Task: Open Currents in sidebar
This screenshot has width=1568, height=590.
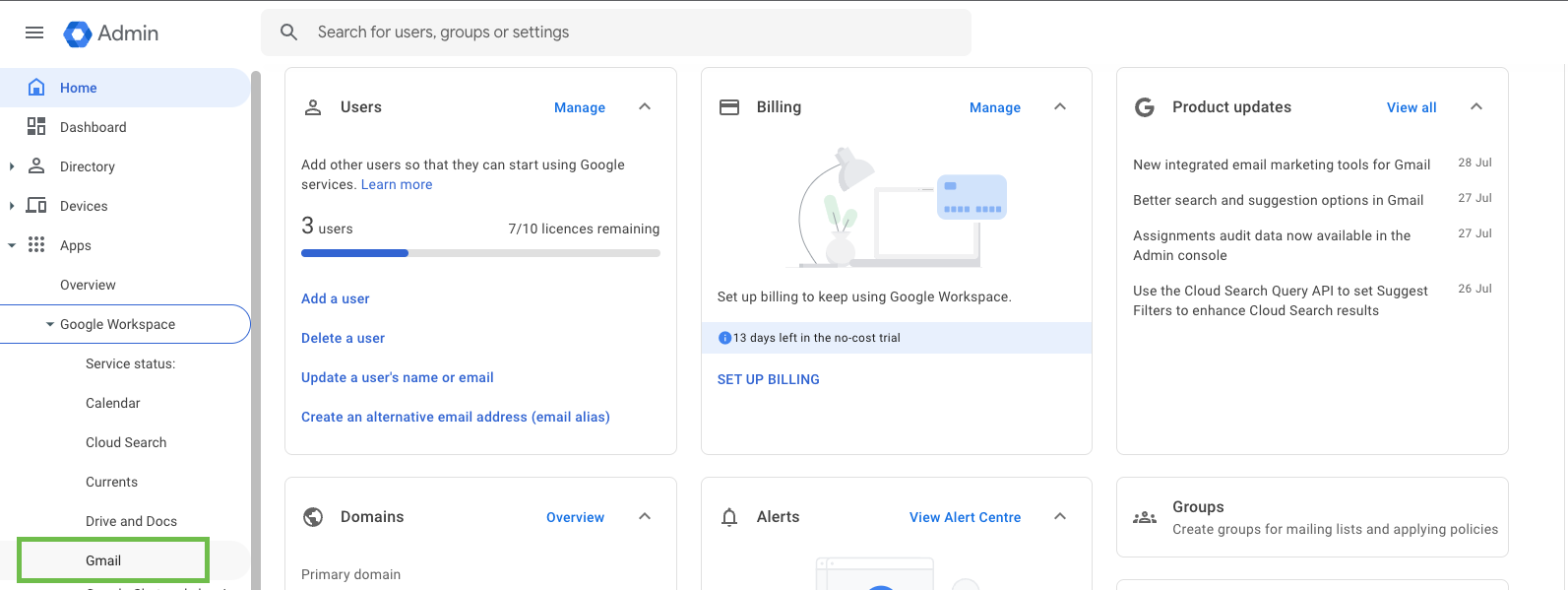Action: point(125,482)
